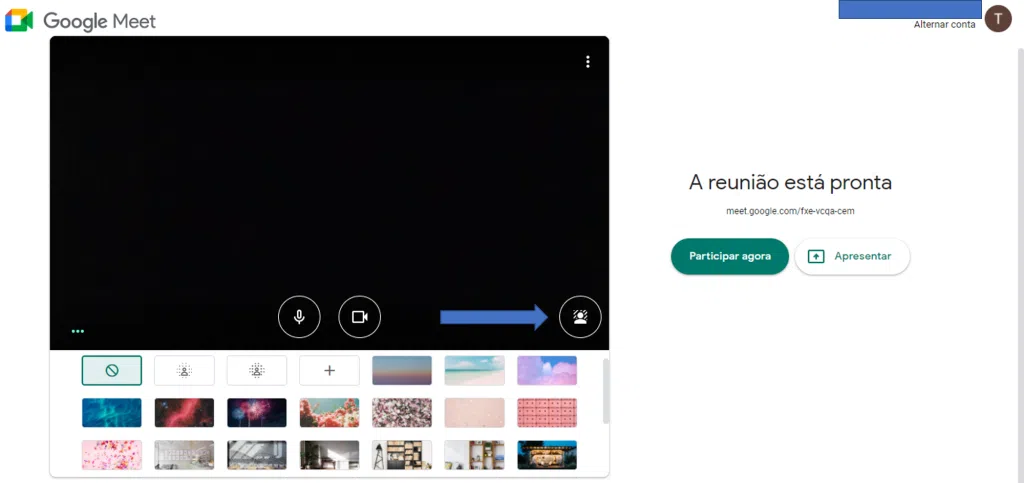
Task: Choose the skylight hall background
Action: [x=257, y=455]
